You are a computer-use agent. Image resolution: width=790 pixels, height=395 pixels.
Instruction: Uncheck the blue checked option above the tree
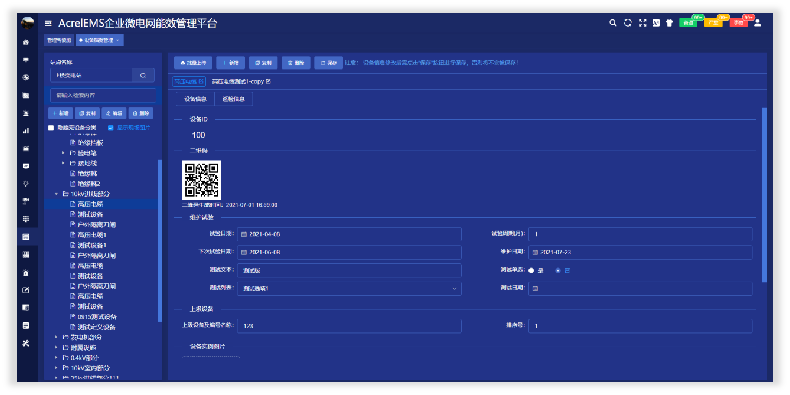111,128
